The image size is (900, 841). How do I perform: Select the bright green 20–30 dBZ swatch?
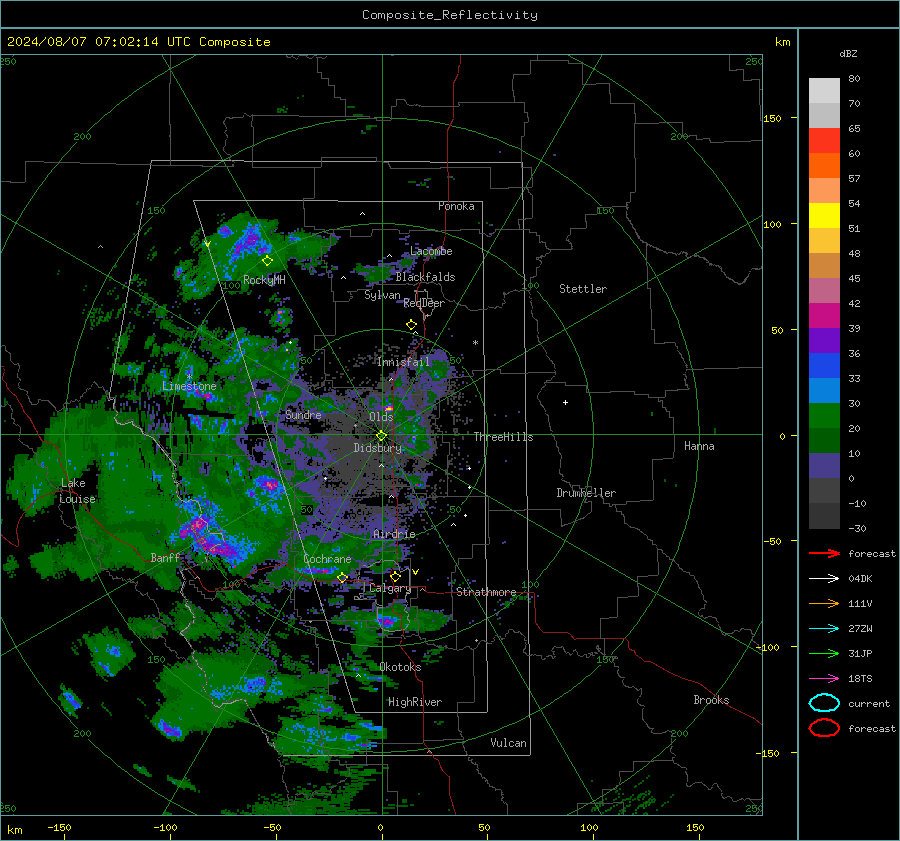click(x=824, y=416)
